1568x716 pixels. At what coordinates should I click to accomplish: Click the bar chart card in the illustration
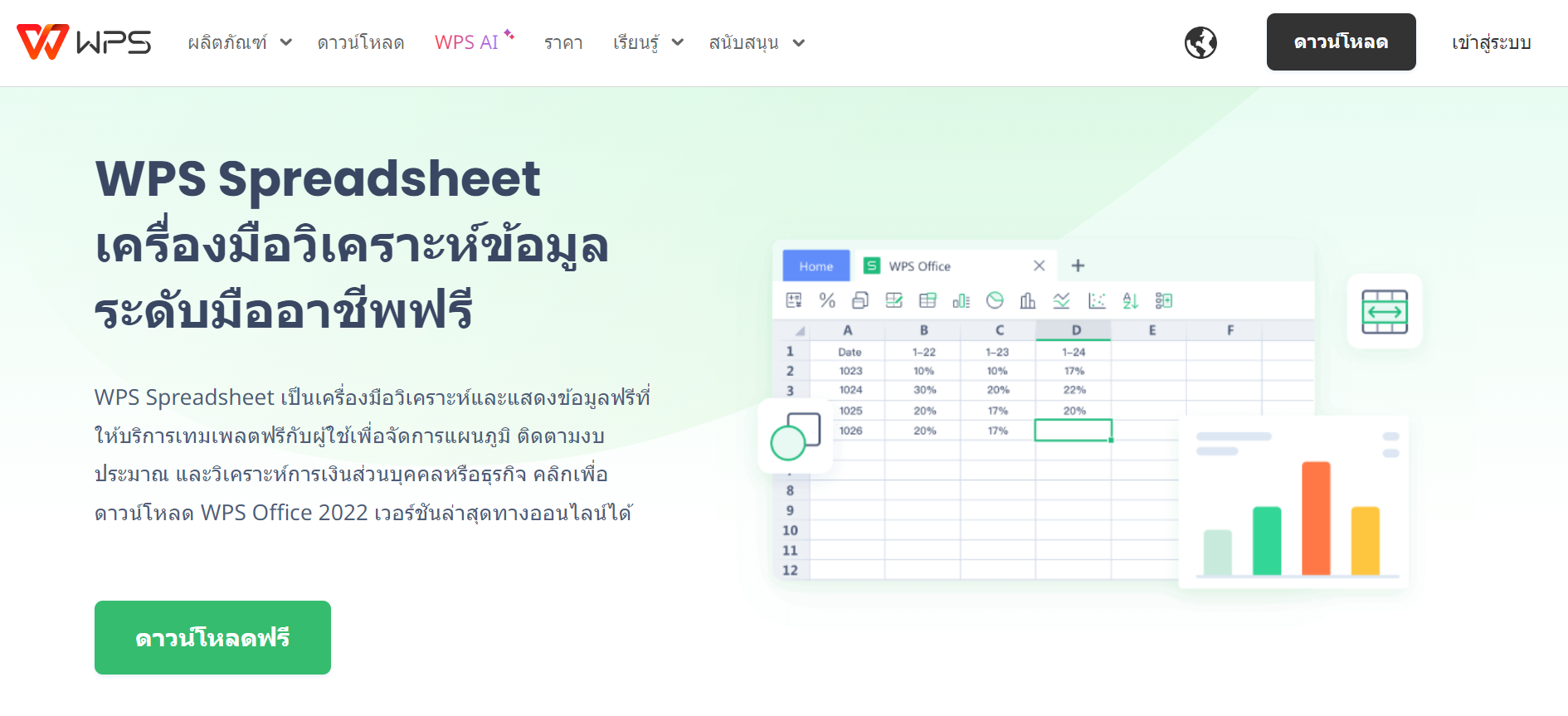point(1293,502)
